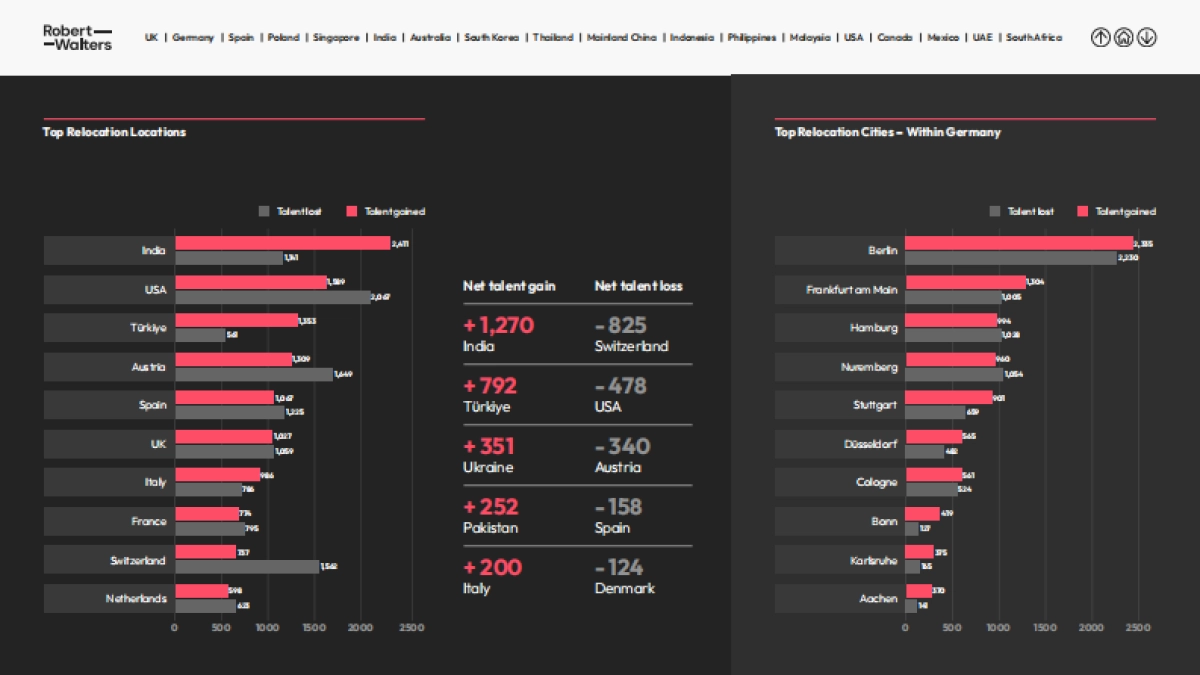Image resolution: width=1200 pixels, height=675 pixels.
Task: Open the USA link in header
Action: pyautogui.click(x=853, y=38)
